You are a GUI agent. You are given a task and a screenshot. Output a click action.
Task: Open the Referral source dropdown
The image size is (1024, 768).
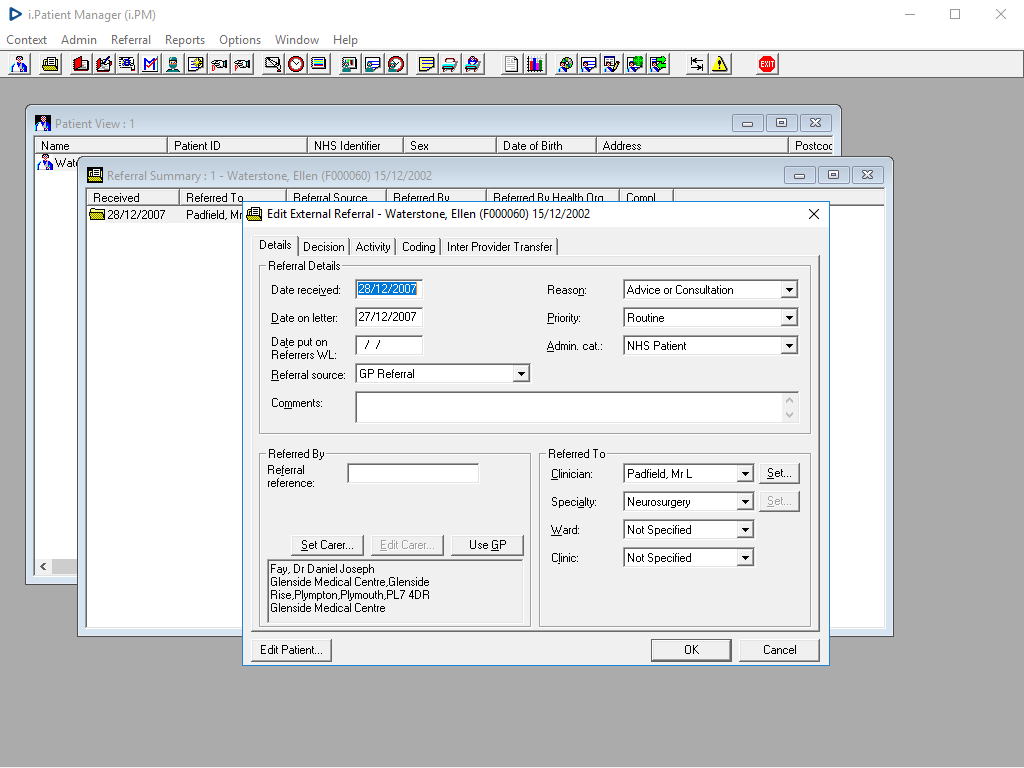[520, 374]
